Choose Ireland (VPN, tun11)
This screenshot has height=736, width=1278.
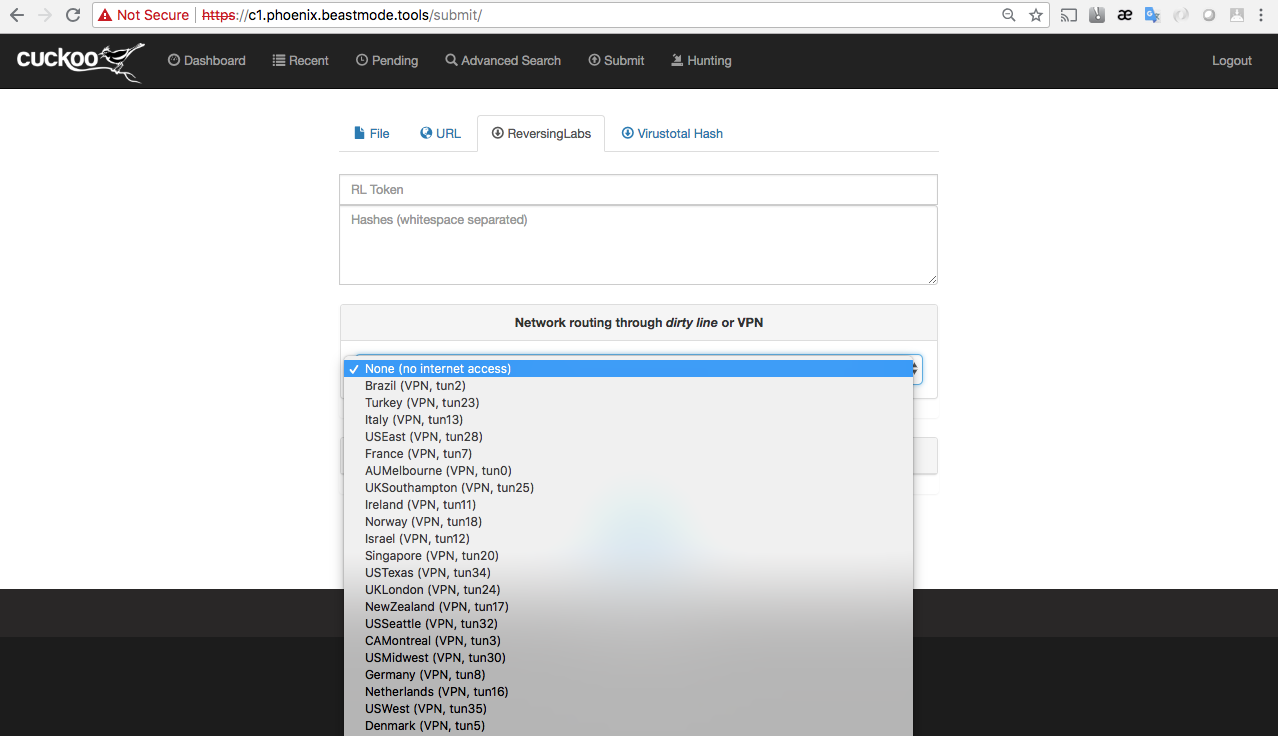(628, 505)
